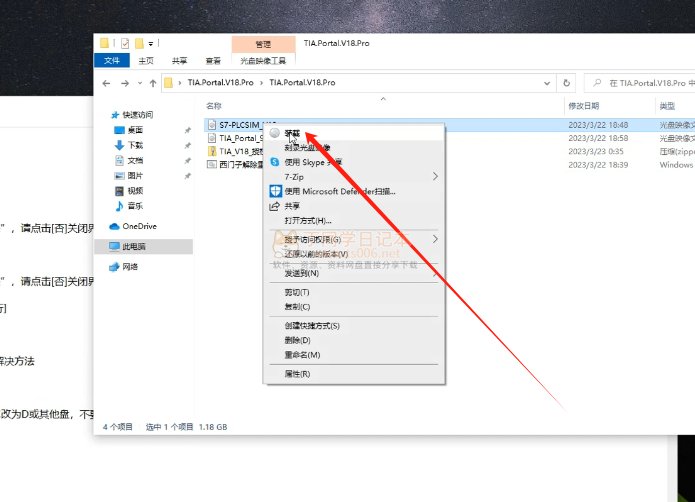Click 使用 Skype 共享 menu entry
This screenshot has width=695, height=502.
coord(355,162)
